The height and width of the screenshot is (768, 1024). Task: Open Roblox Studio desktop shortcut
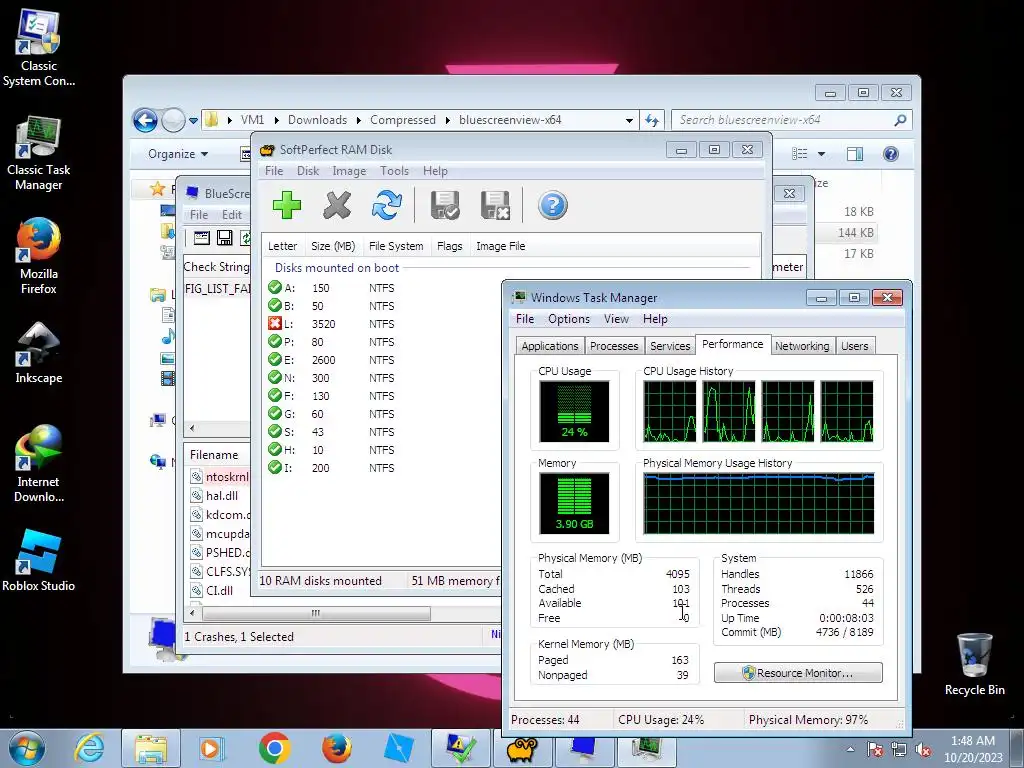pos(39,560)
